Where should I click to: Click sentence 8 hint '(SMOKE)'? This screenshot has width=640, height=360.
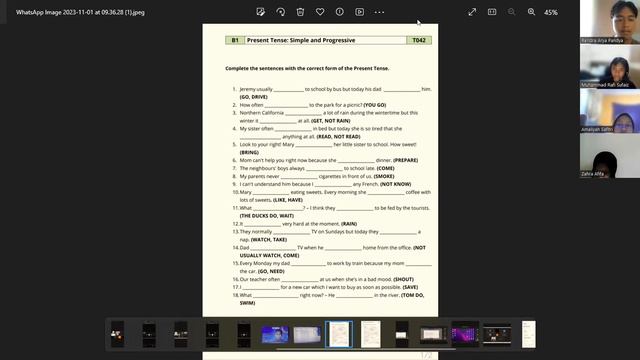pos(384,176)
